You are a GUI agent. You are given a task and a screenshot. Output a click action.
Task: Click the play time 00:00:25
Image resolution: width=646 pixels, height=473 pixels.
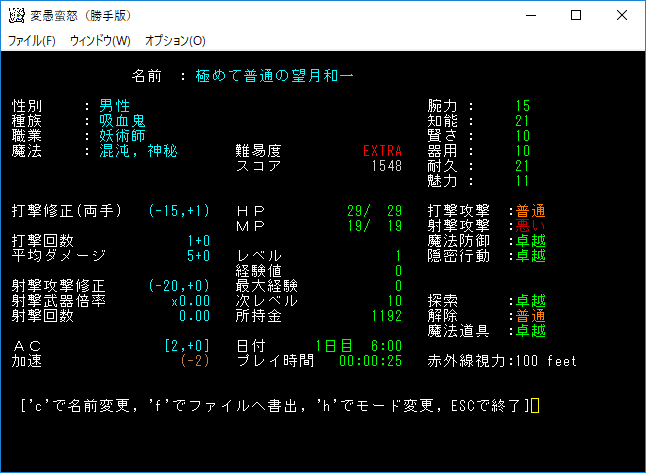(x=370, y=361)
